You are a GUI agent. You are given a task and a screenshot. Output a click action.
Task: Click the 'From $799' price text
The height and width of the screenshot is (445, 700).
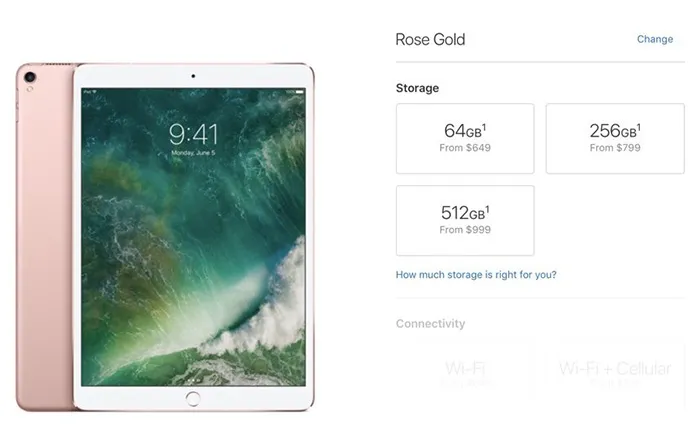tap(615, 148)
